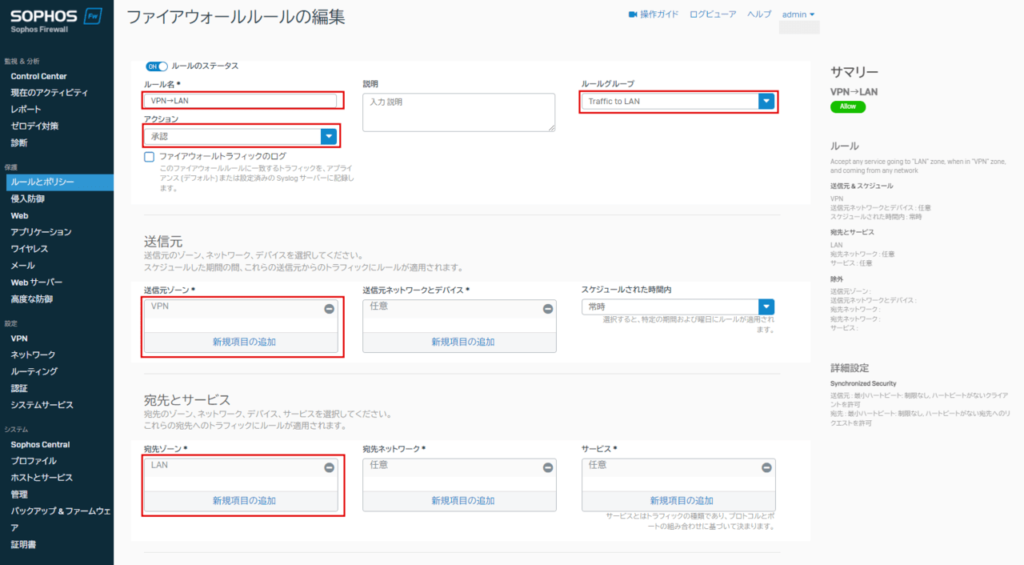The width and height of the screenshot is (1024, 565).
Task: Remove VPN from source zone list
Action: (x=329, y=309)
